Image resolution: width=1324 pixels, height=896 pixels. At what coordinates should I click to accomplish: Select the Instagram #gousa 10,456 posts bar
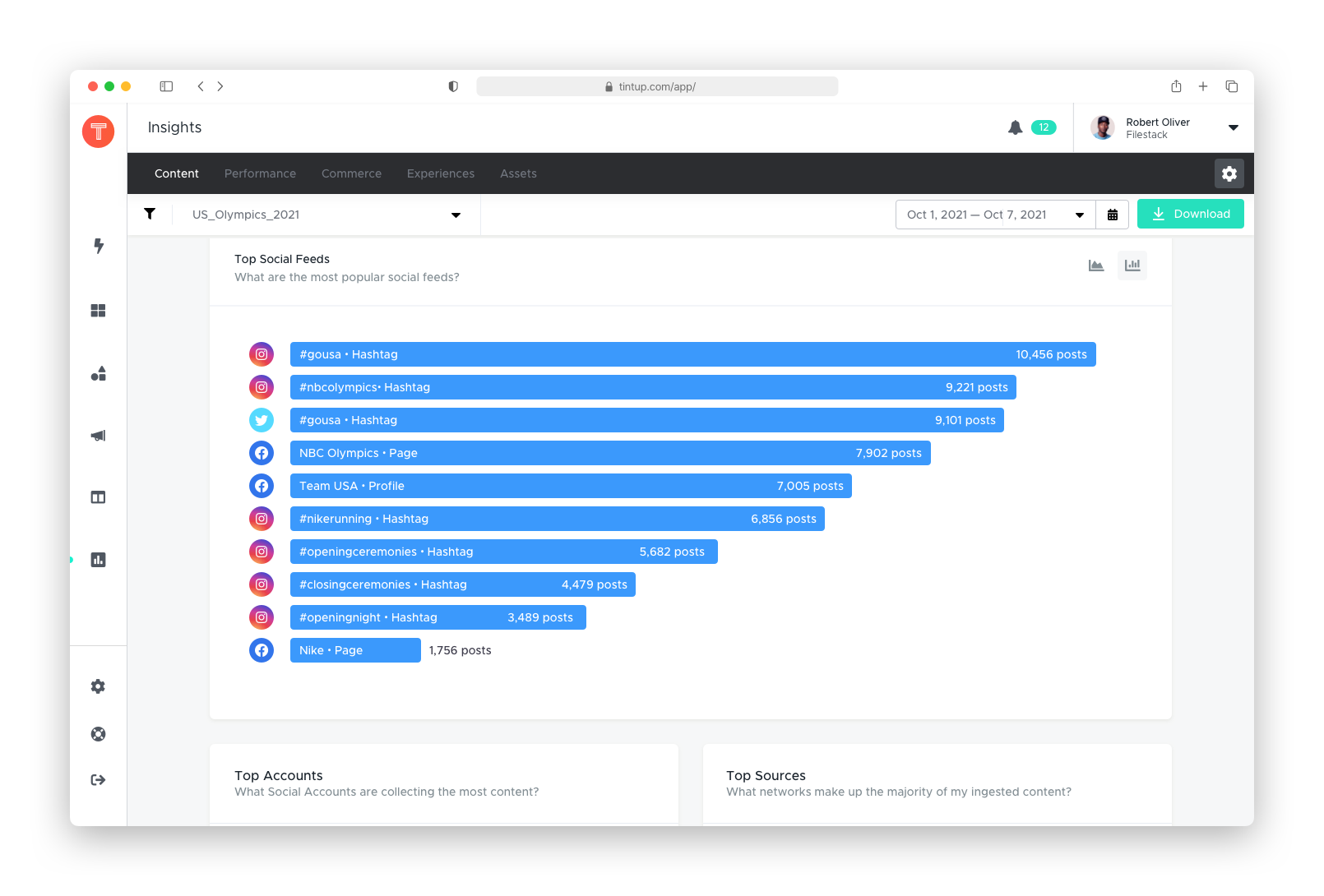point(693,354)
